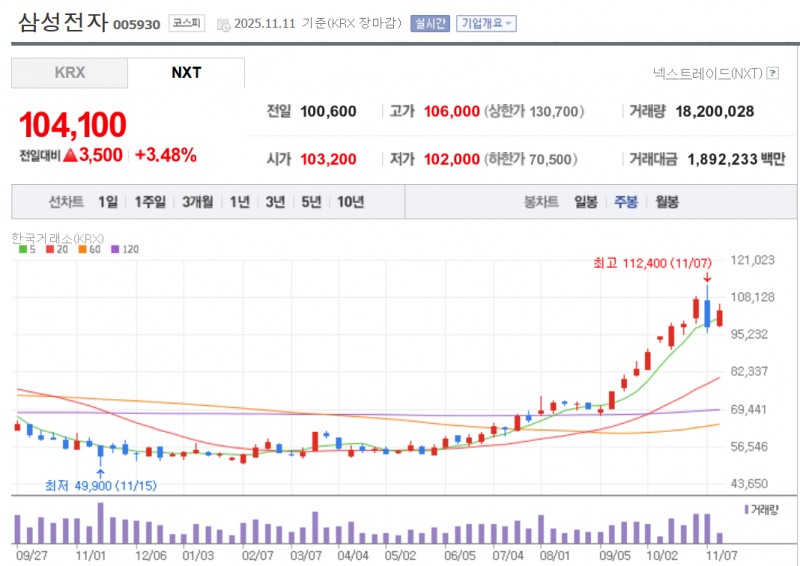The width and height of the screenshot is (800, 566).
Task: Select 월봉 monthly candlestick chart
Action: pos(667,202)
